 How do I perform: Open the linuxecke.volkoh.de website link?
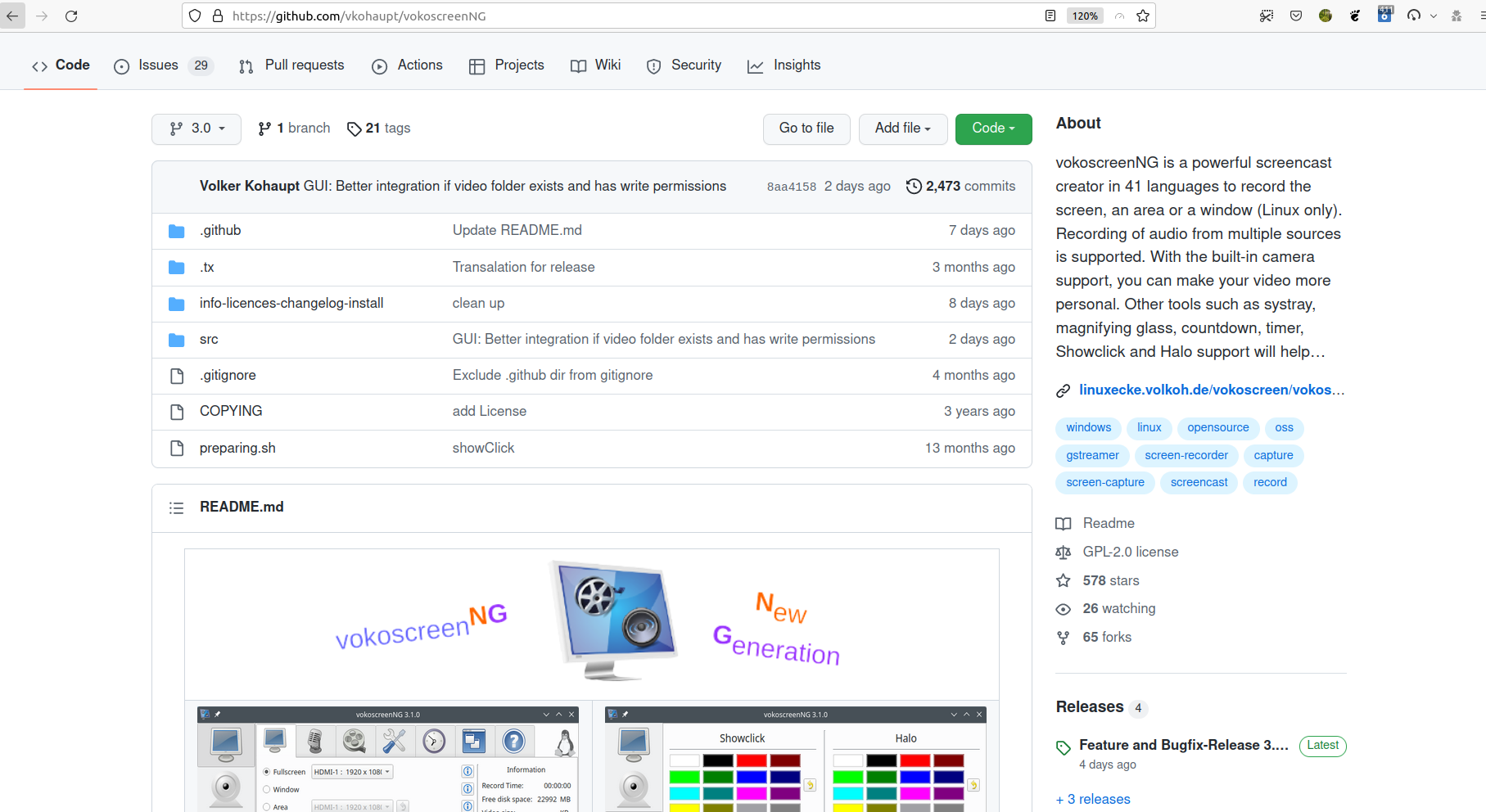click(1212, 390)
